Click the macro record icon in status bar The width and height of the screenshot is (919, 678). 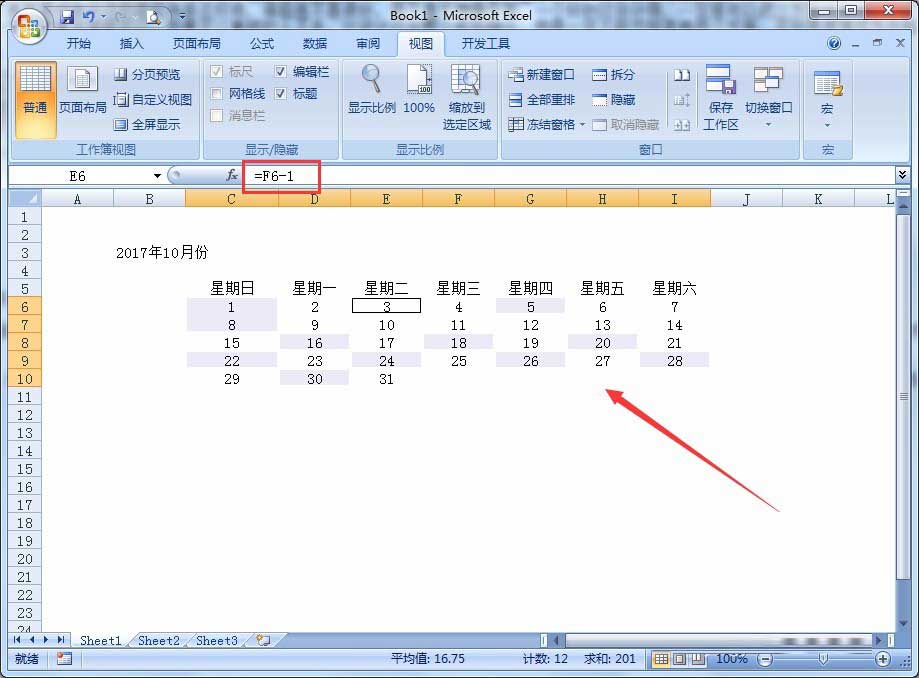pos(64,659)
